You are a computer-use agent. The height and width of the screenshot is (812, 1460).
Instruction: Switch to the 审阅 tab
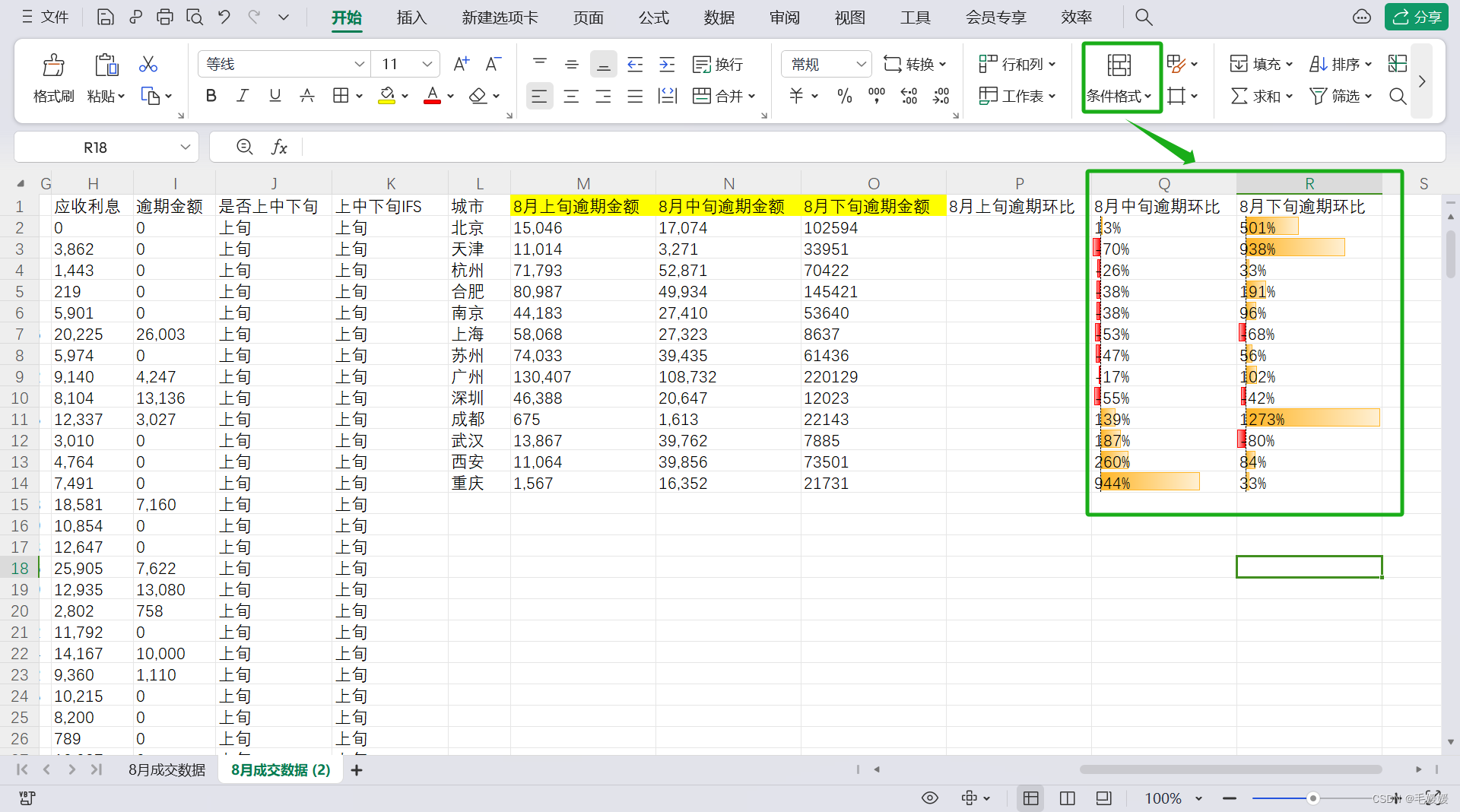[x=784, y=17]
